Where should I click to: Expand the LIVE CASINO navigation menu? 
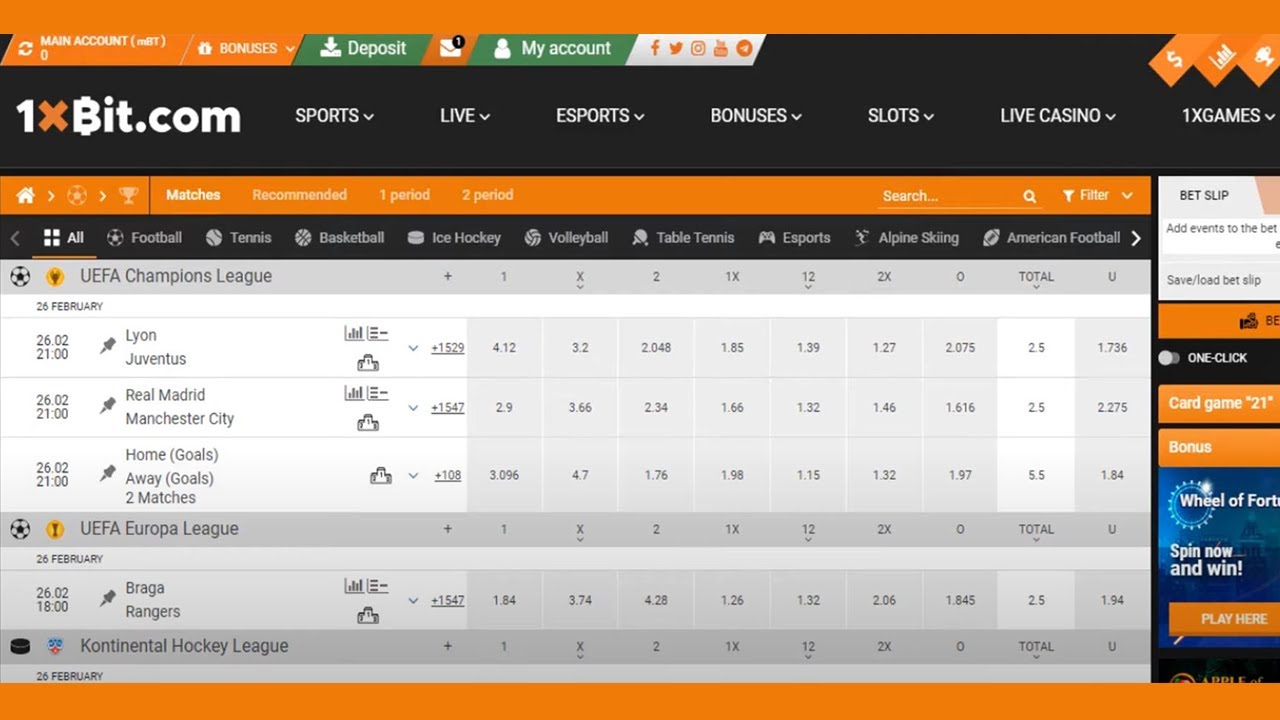pyautogui.click(x=1058, y=116)
